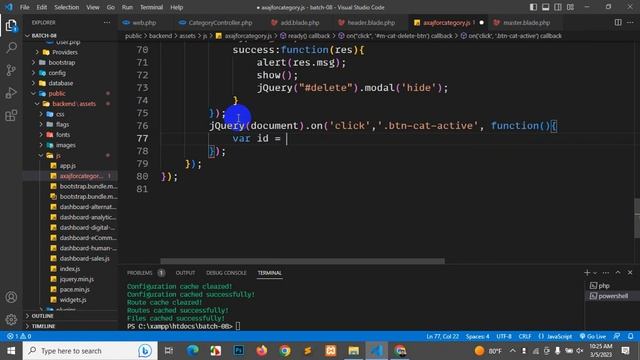Open customize layout icon

click(x=570, y=7)
